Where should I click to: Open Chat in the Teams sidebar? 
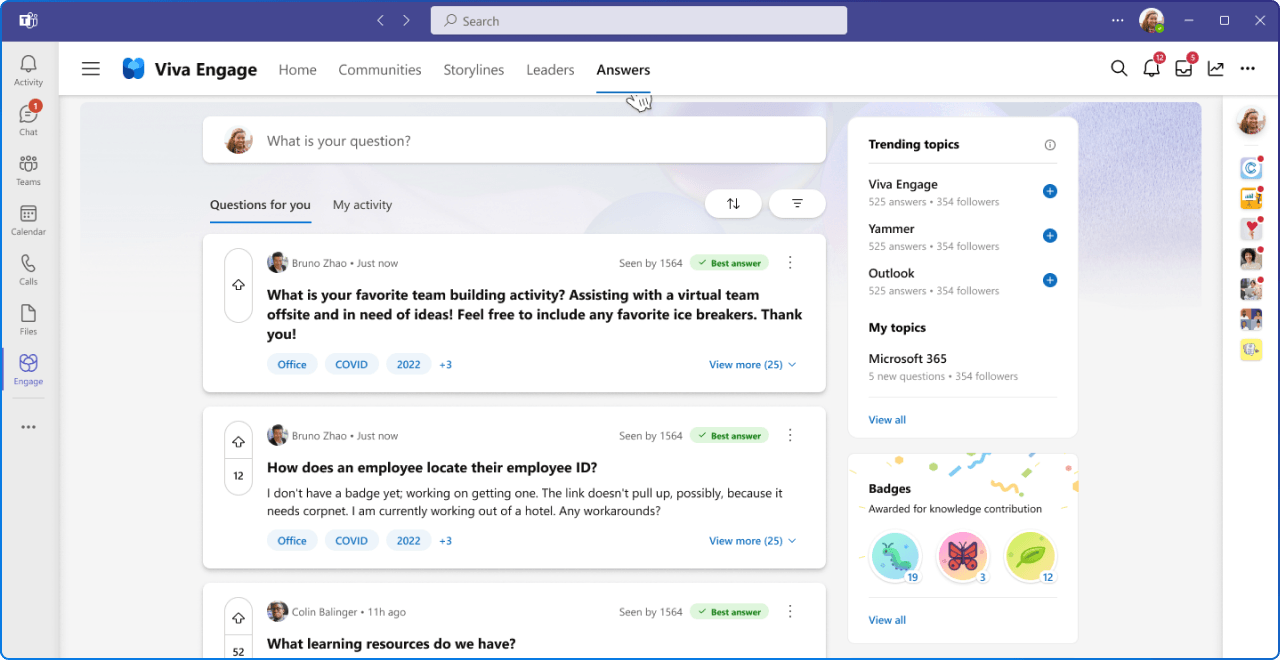tap(28, 119)
